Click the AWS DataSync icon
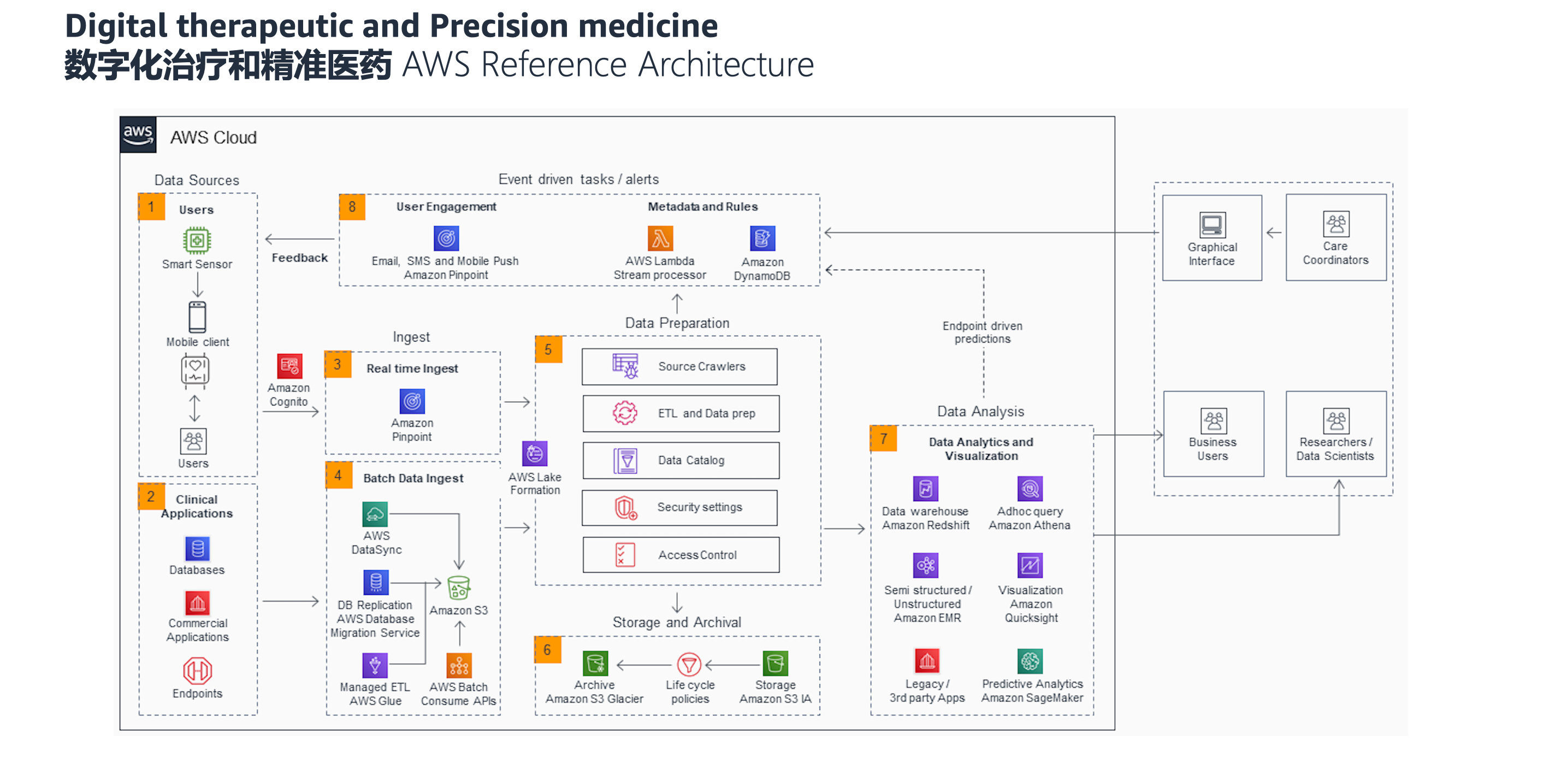The image size is (1549, 784). coord(375,515)
